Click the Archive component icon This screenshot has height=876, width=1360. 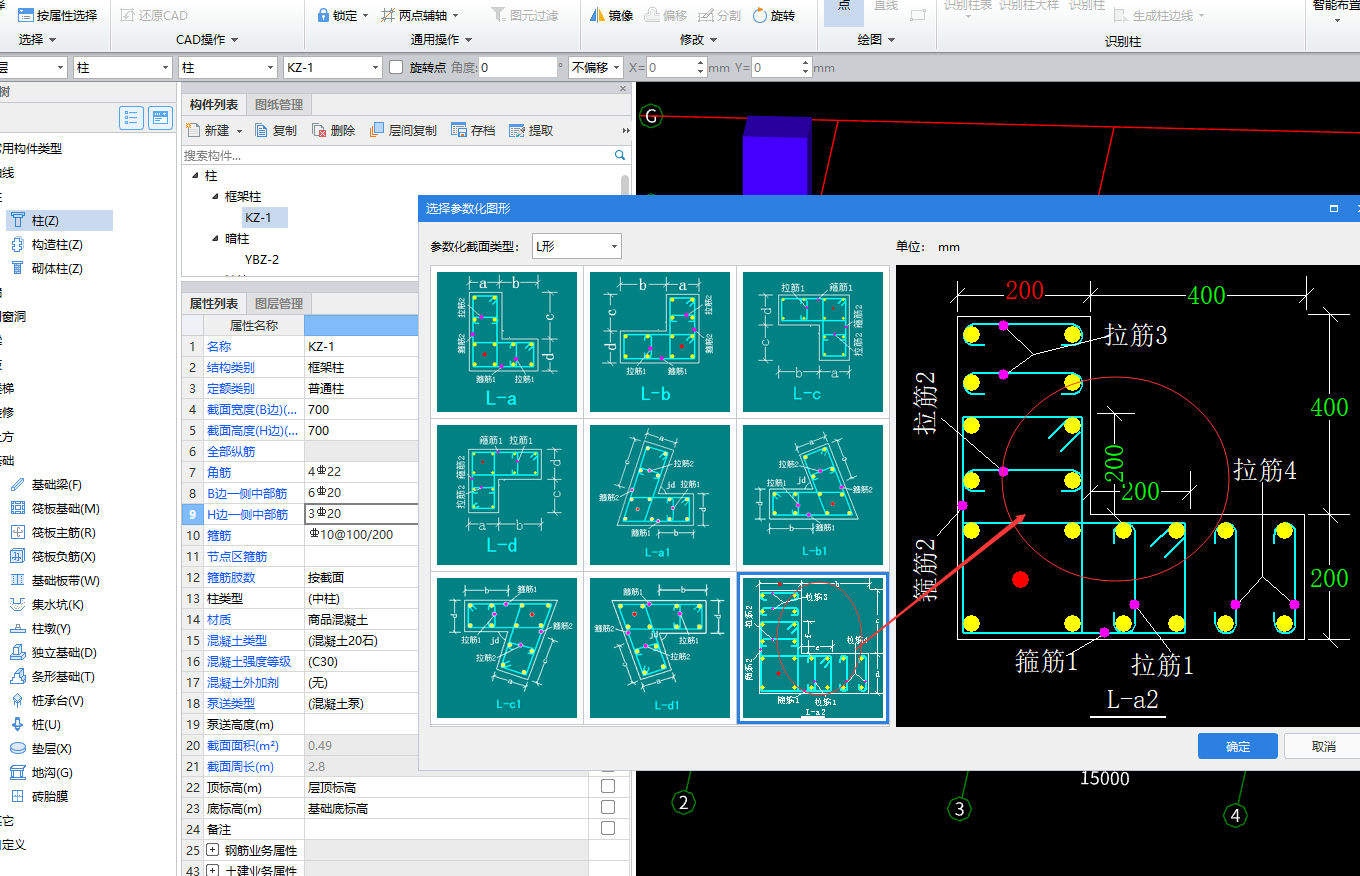[x=459, y=130]
